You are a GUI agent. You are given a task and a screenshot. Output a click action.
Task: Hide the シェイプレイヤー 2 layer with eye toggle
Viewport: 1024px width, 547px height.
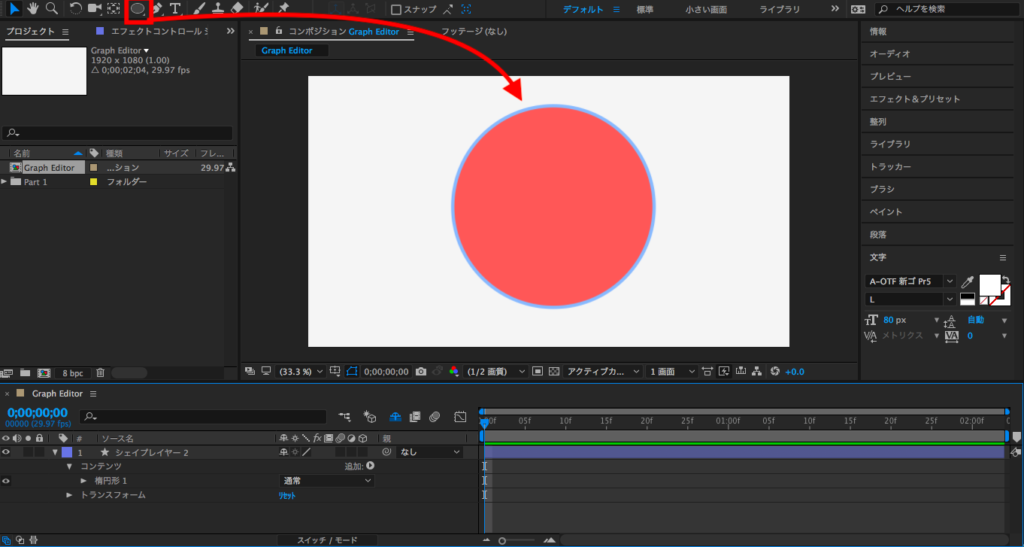(x=6, y=453)
